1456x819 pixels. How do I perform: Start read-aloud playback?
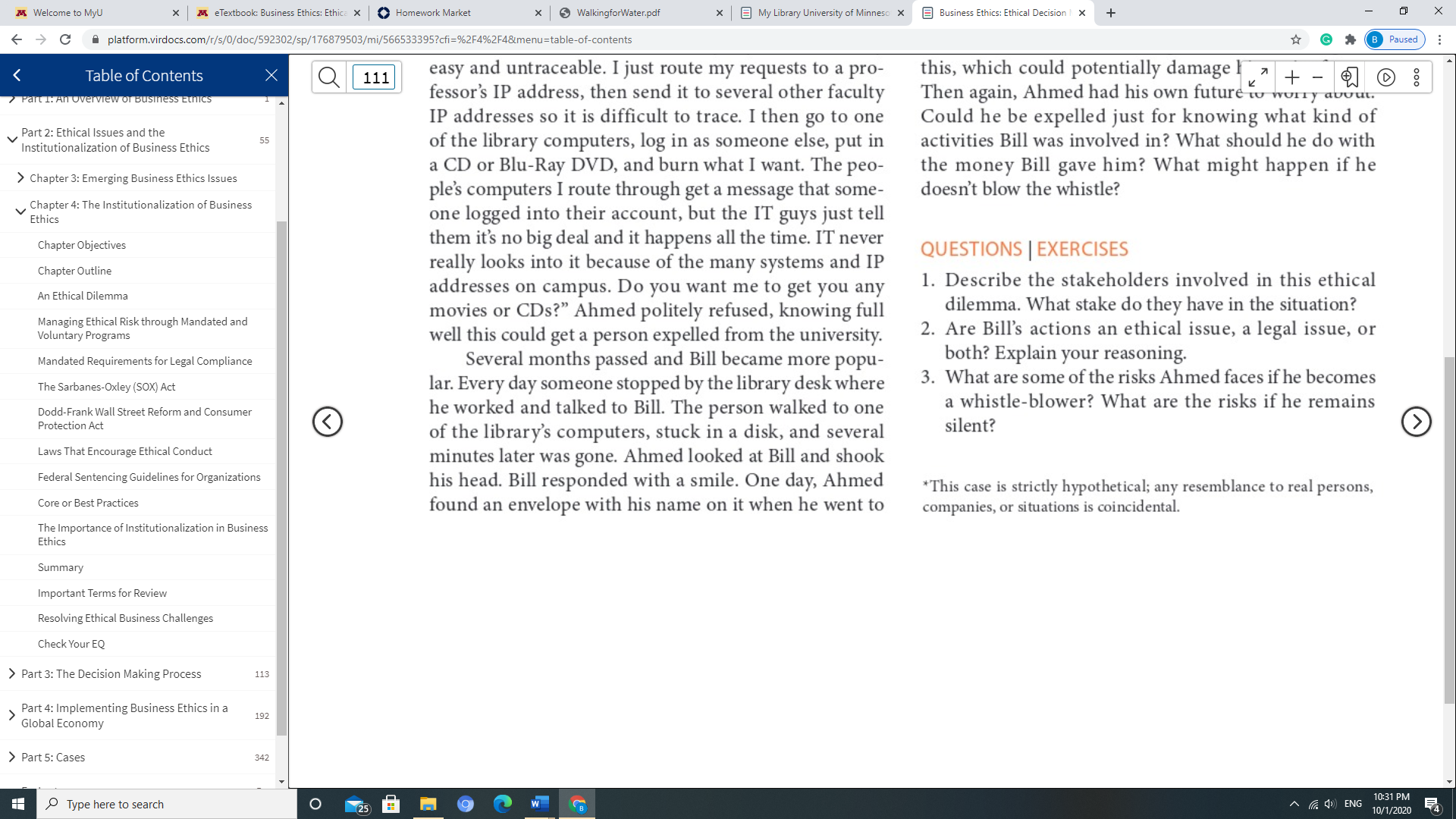1386,77
